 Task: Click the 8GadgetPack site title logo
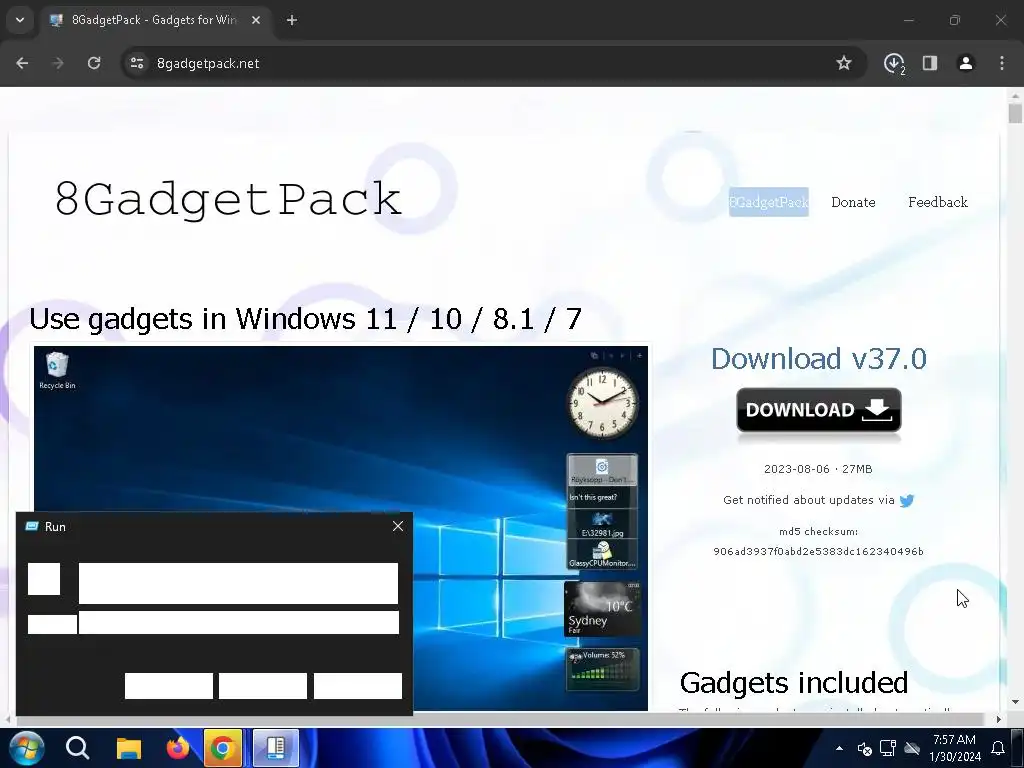(x=228, y=199)
